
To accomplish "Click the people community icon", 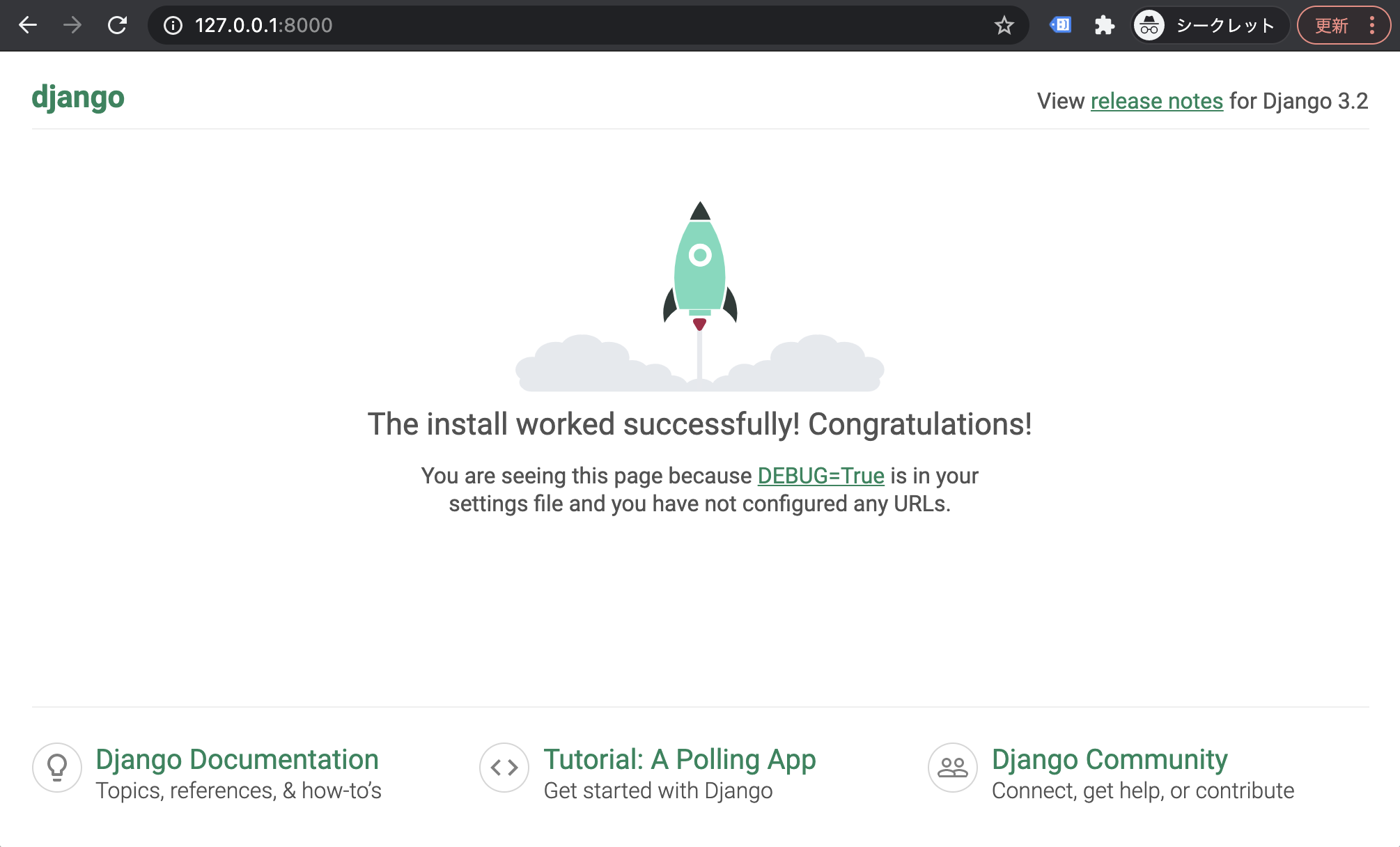I will tap(953, 768).
